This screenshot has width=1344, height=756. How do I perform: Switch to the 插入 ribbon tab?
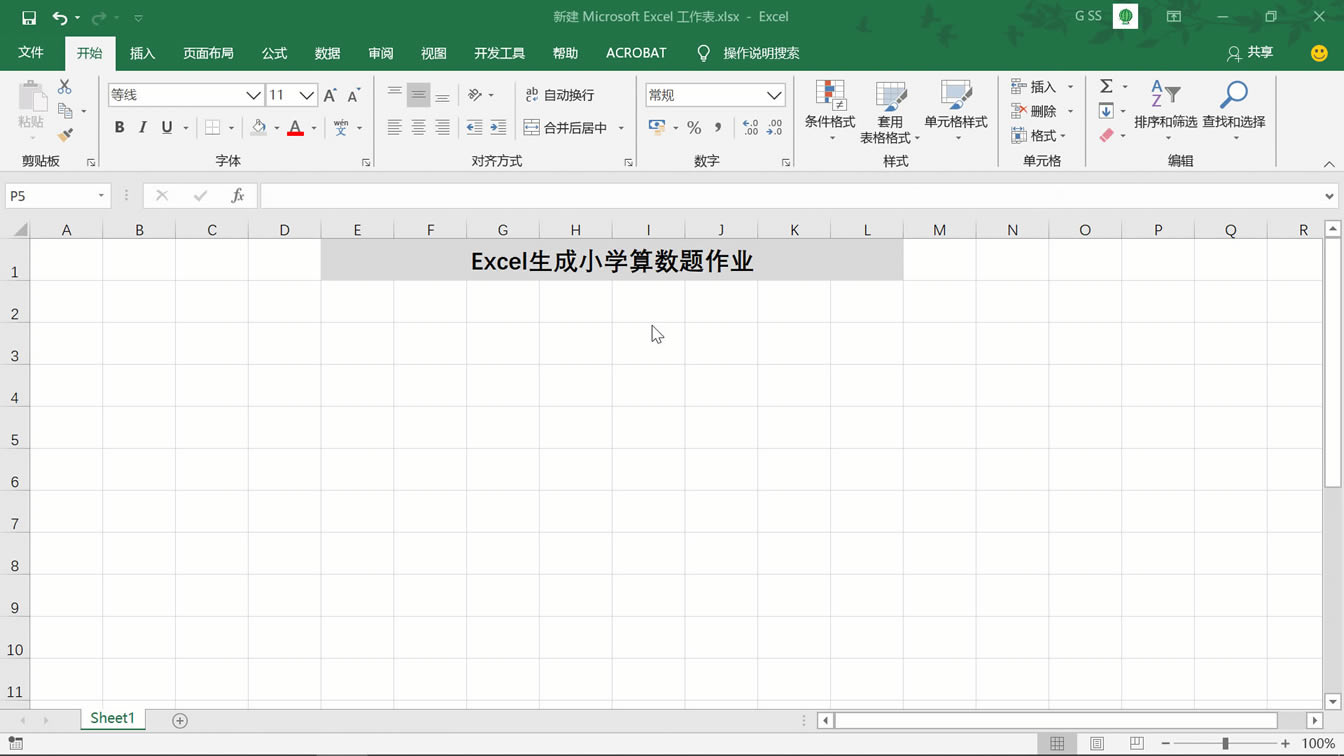coord(142,53)
